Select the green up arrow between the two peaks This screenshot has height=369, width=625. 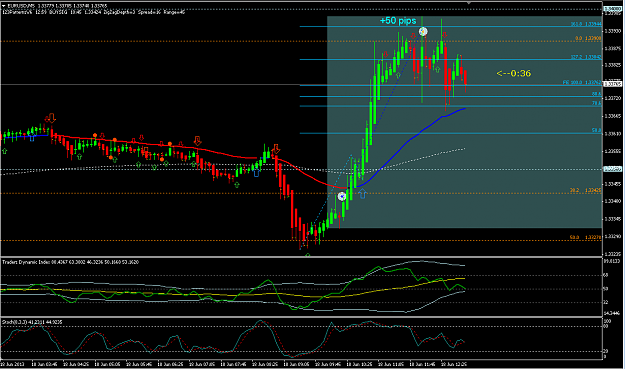click(438, 70)
